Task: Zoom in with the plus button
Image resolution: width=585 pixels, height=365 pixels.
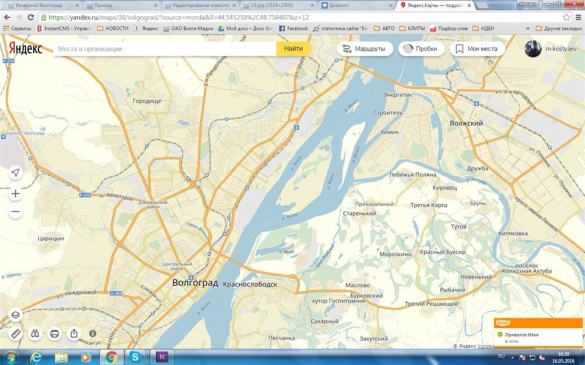Action: pos(15,193)
